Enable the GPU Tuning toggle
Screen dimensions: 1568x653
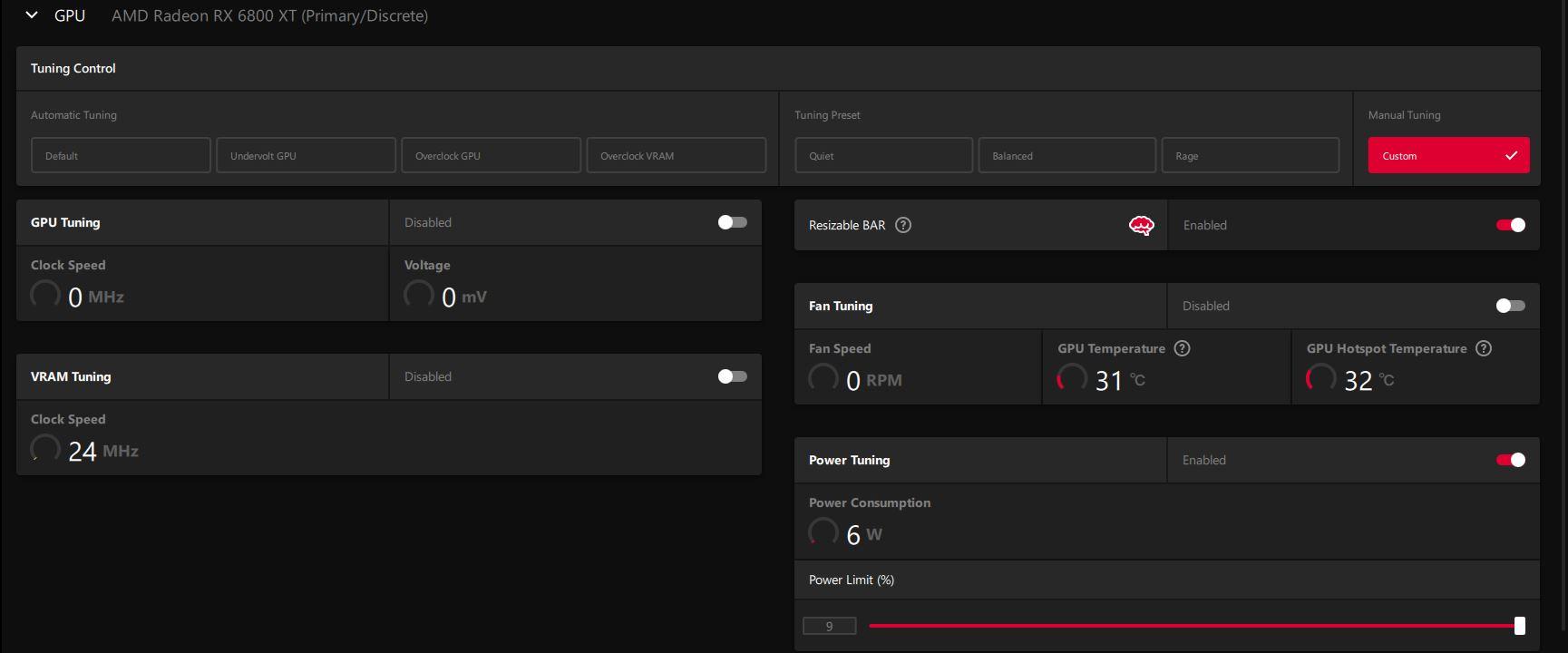(x=733, y=222)
